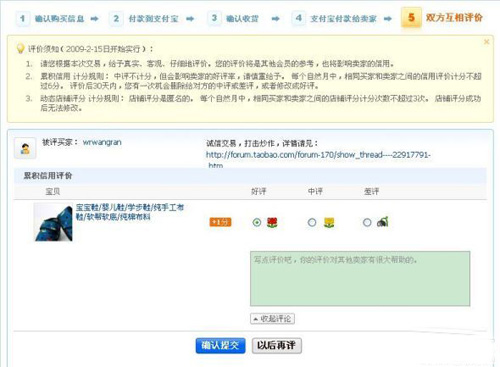Go to step 2 付款到支付宝
Image resolution: width=500 pixels, height=367 pixels.
pyautogui.click(x=144, y=18)
